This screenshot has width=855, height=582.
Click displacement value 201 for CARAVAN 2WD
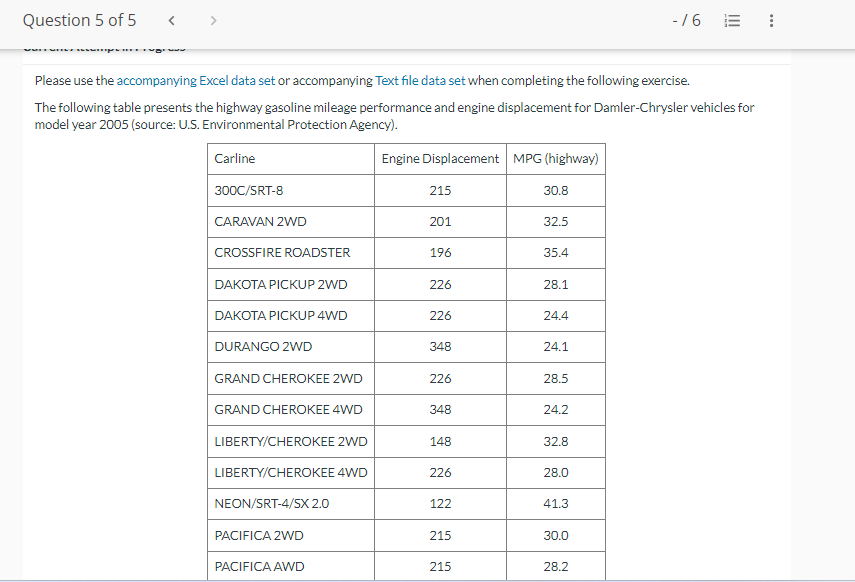click(x=440, y=221)
